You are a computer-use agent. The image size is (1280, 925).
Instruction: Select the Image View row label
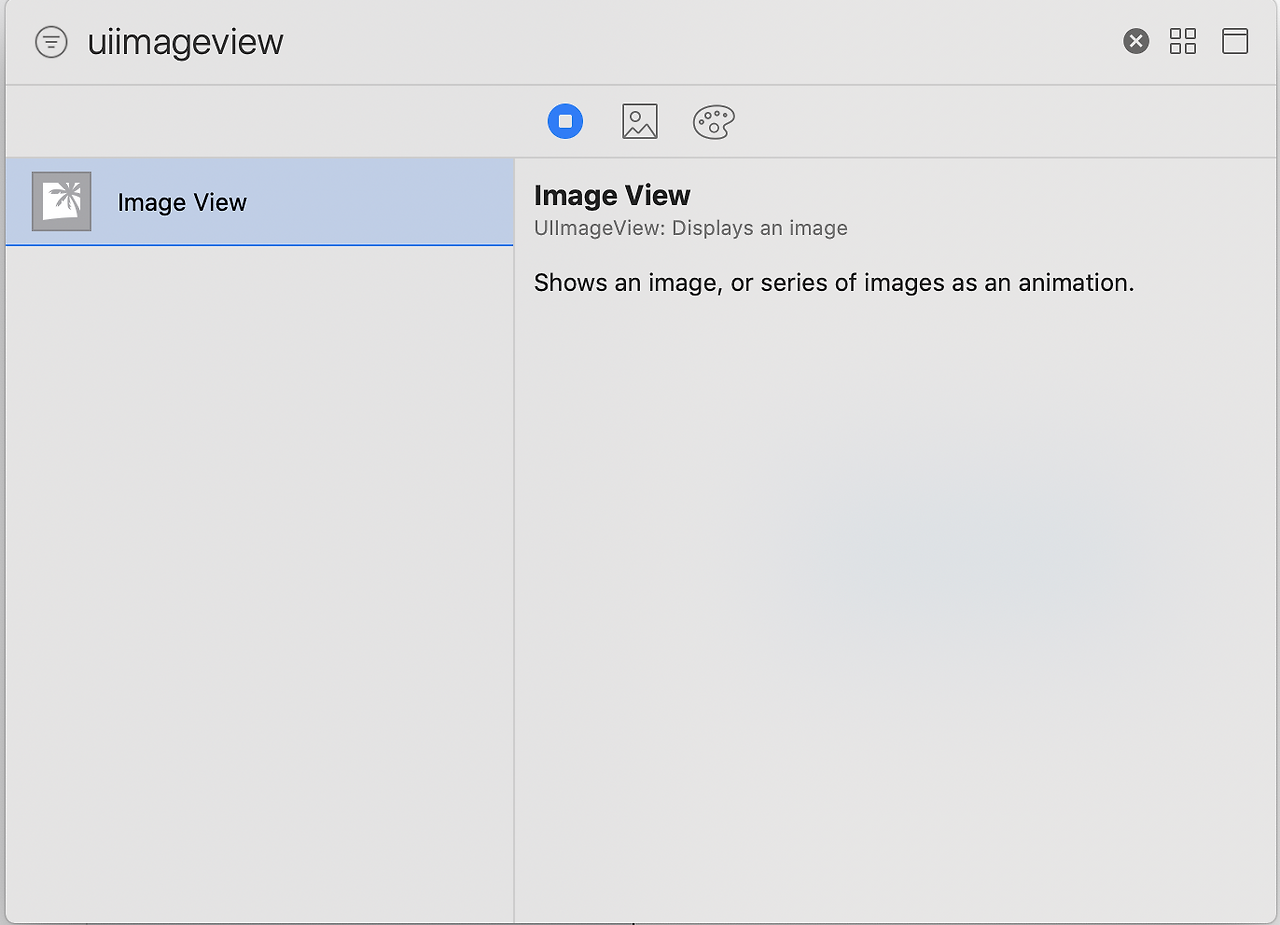pyautogui.click(x=182, y=202)
